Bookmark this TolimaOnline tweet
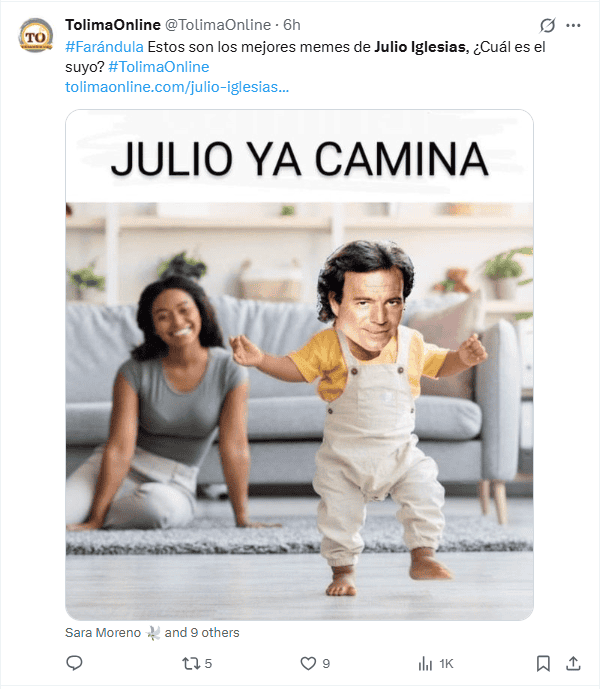Screen dimensions: 602x689 [x=543, y=664]
